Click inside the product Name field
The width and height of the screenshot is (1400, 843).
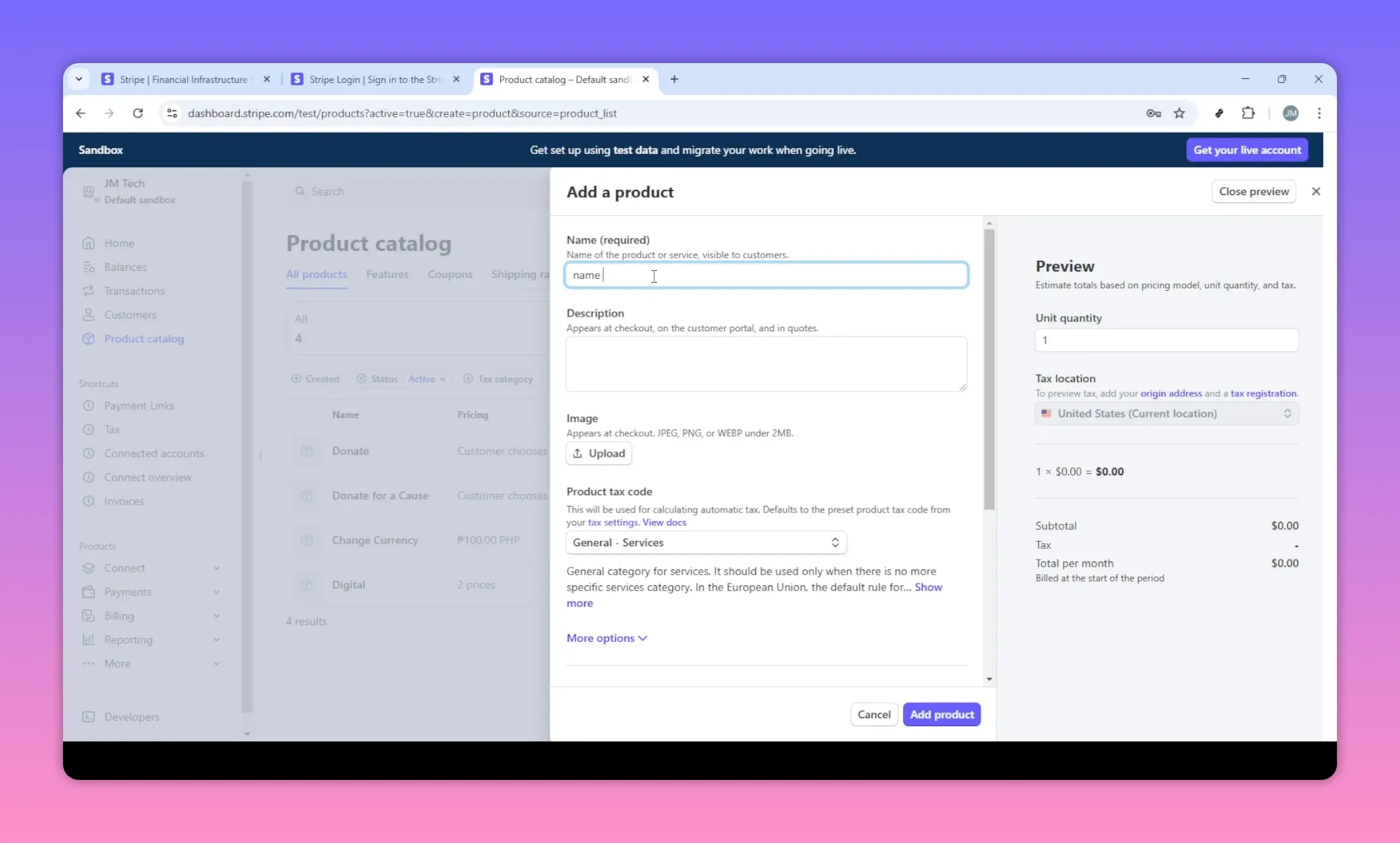coord(766,275)
